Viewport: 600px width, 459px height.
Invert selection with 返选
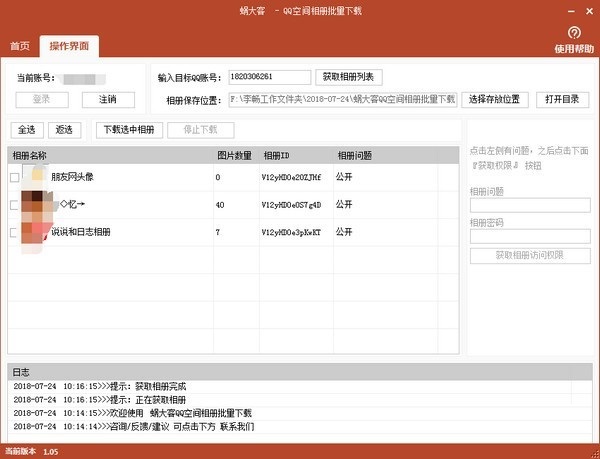click(65, 130)
